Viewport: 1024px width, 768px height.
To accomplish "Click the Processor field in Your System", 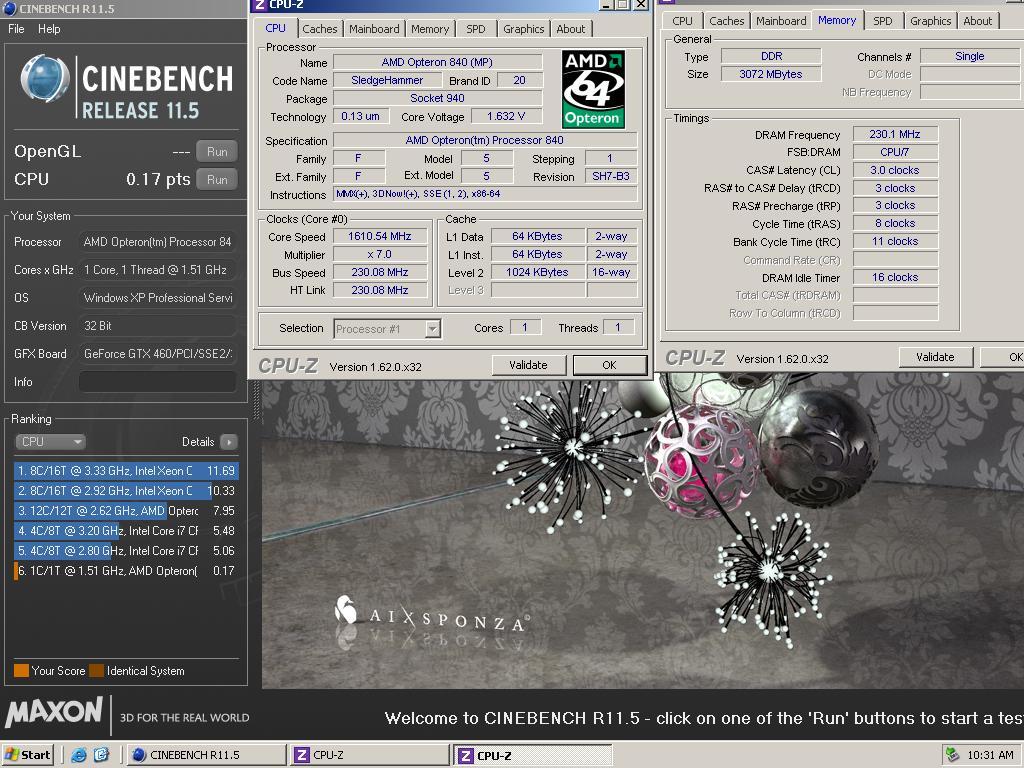I will pos(157,242).
